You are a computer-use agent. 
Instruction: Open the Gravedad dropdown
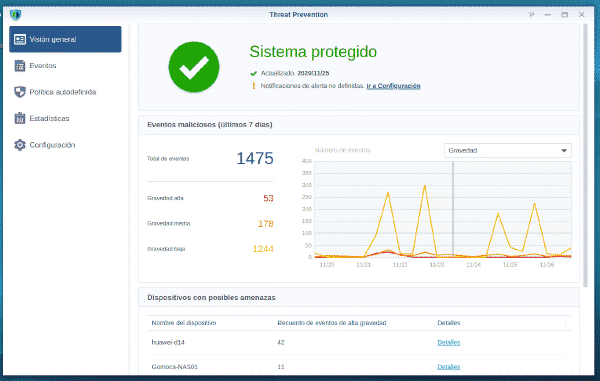pyautogui.click(x=508, y=150)
